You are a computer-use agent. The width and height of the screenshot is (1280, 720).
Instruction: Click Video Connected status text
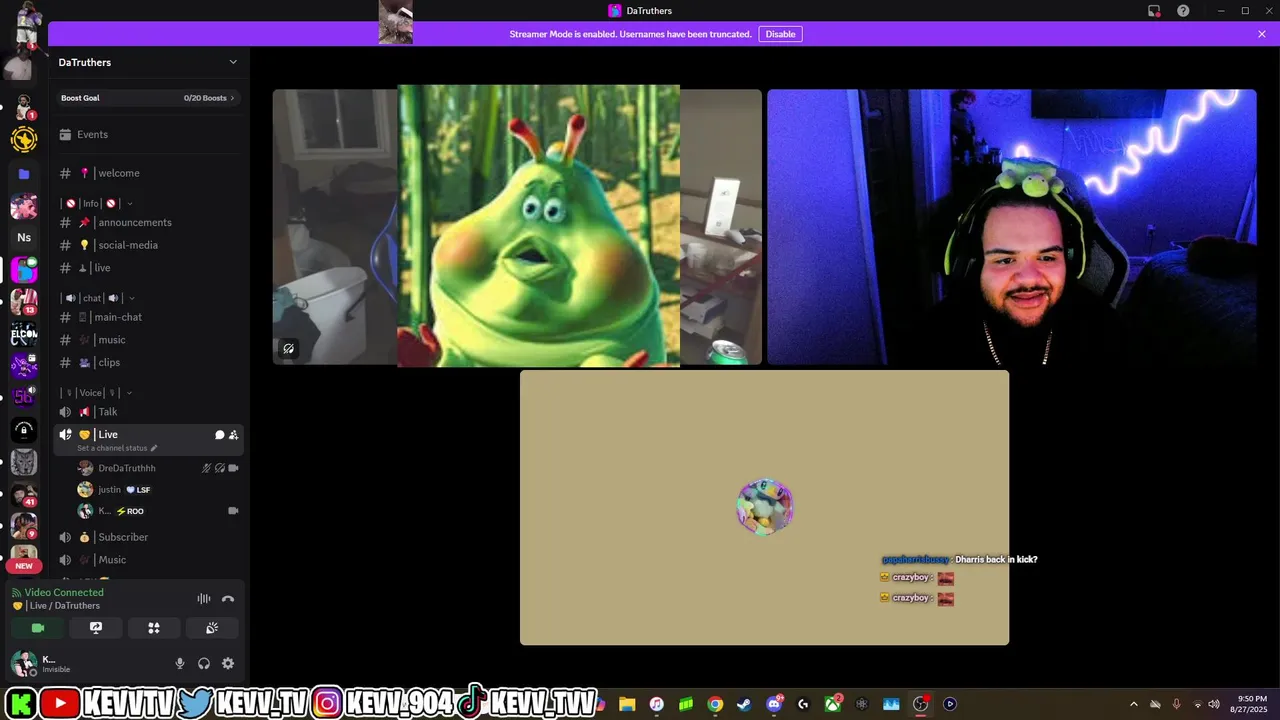pos(64,592)
